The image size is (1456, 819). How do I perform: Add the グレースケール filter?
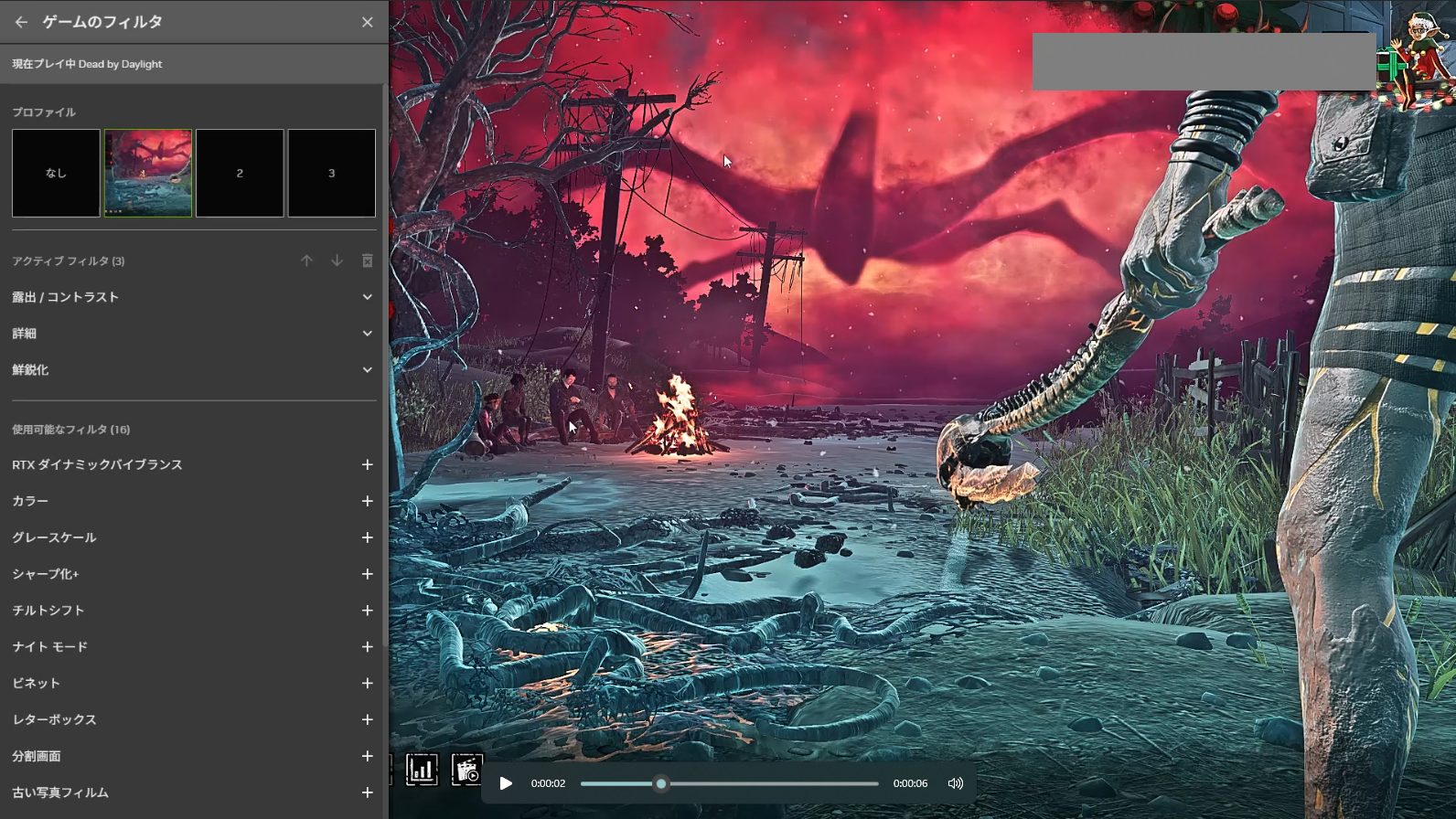click(367, 537)
